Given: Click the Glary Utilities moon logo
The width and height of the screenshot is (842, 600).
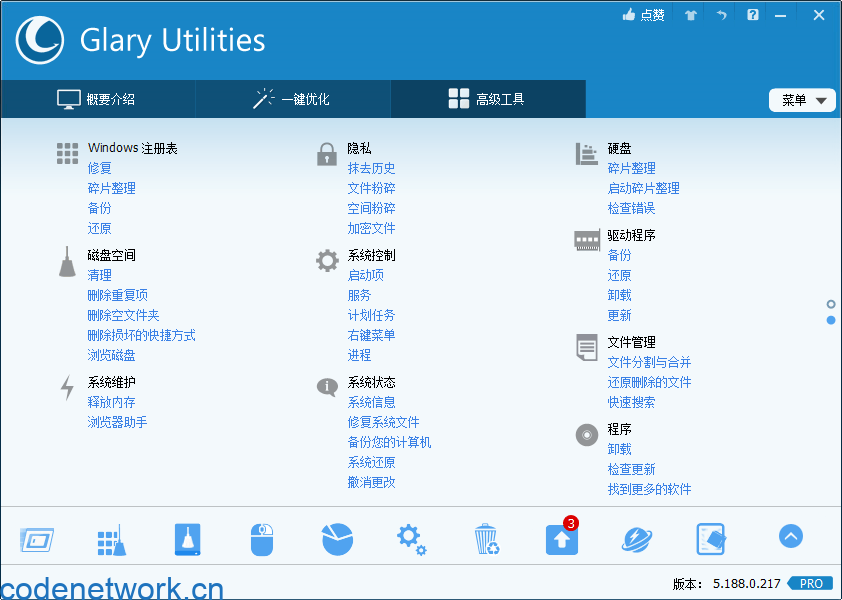Looking at the screenshot, I should (40, 40).
